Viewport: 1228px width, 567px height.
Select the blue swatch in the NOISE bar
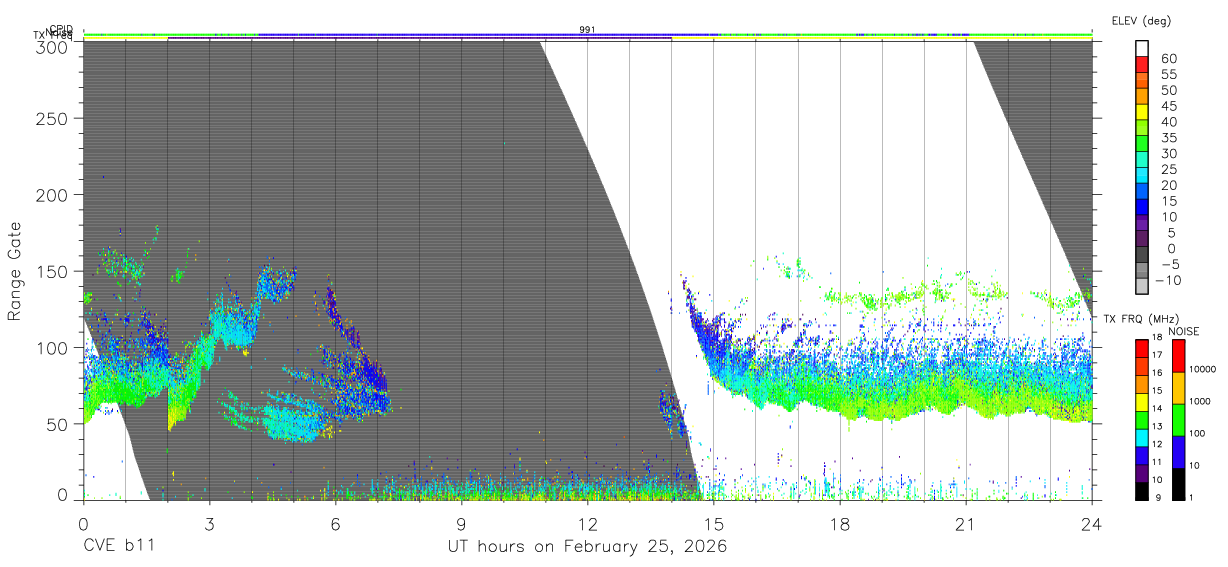coord(1178,451)
